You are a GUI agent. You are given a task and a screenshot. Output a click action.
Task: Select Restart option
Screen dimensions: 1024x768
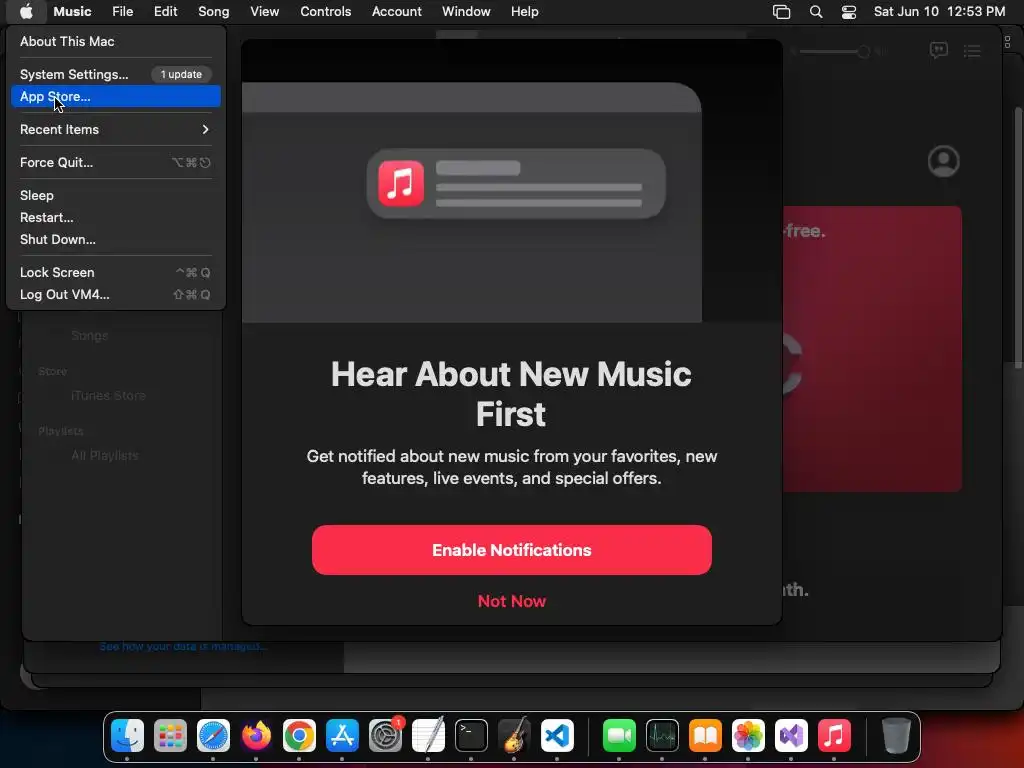[x=116, y=217]
